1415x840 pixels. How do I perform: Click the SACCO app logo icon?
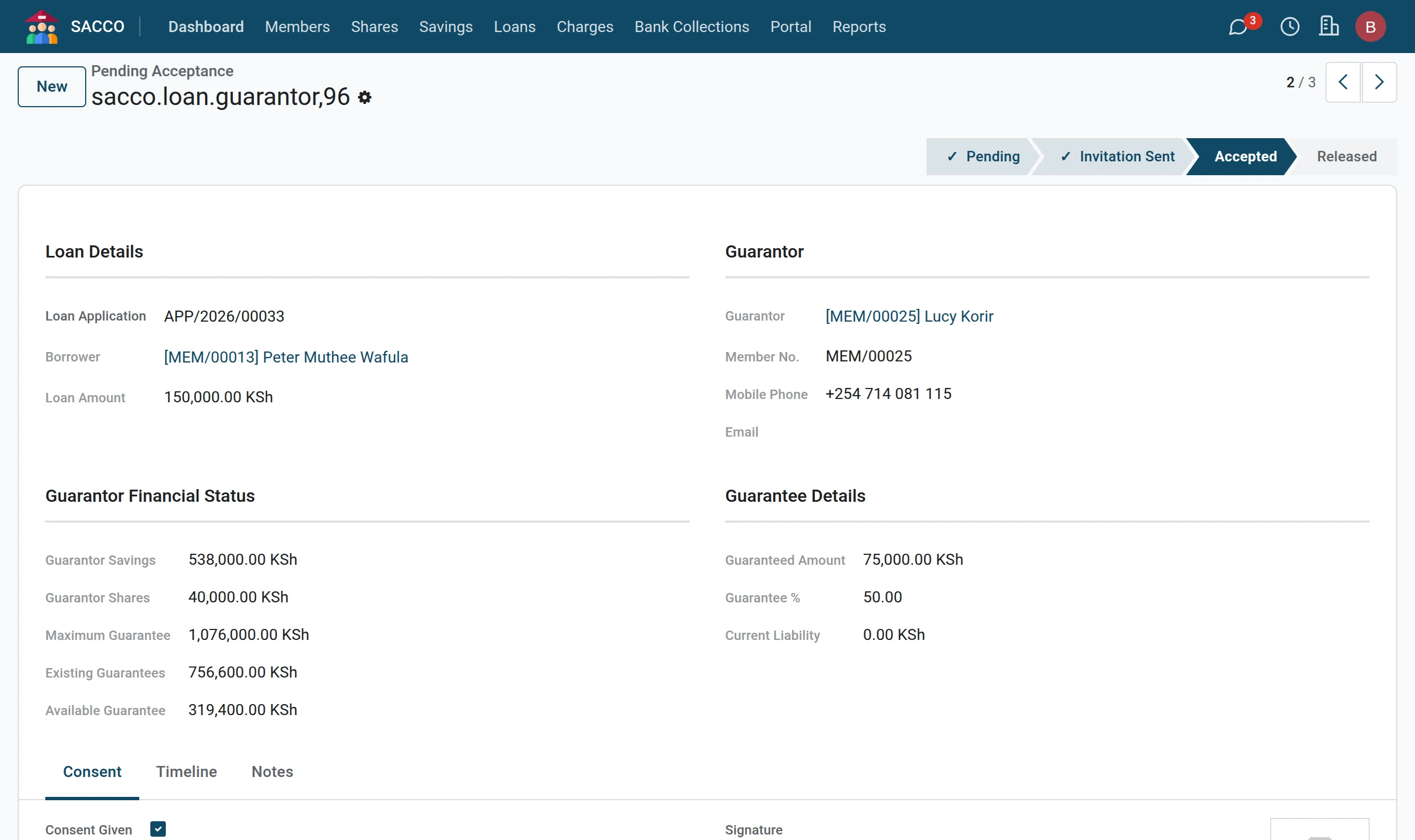[42, 27]
